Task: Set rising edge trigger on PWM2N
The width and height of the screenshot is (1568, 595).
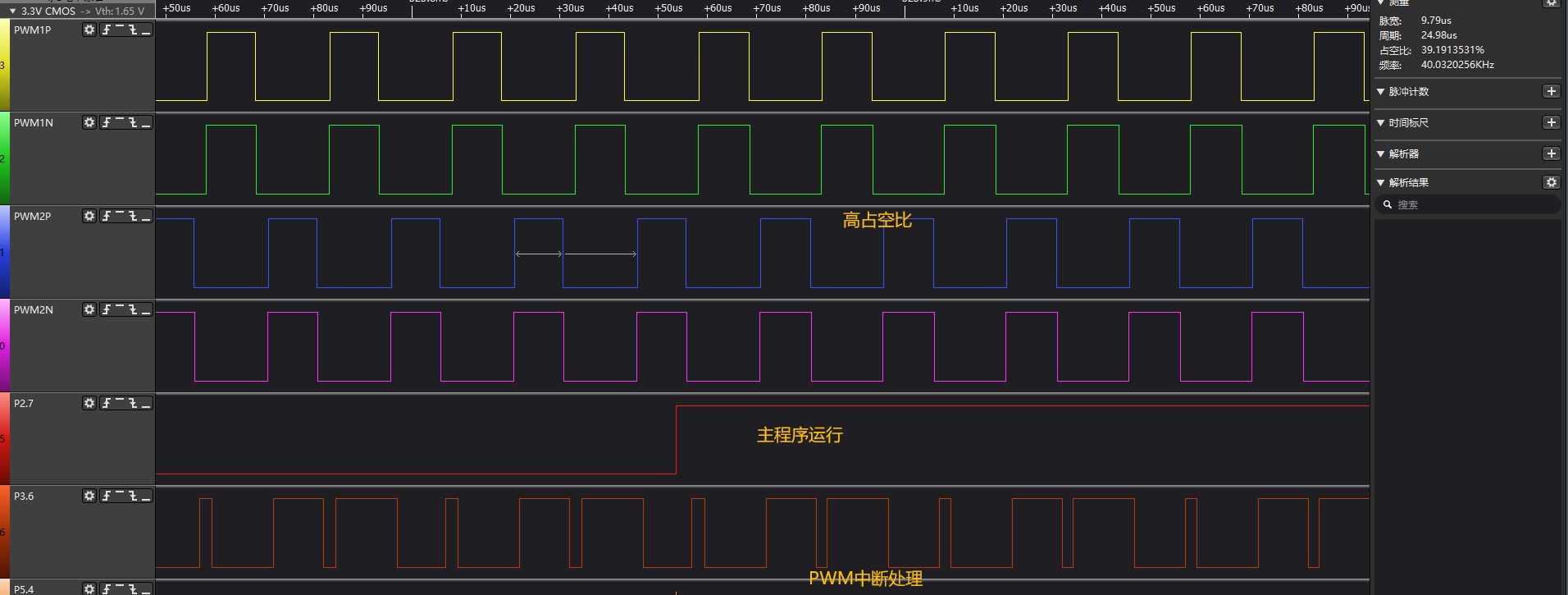Action: coord(107,309)
